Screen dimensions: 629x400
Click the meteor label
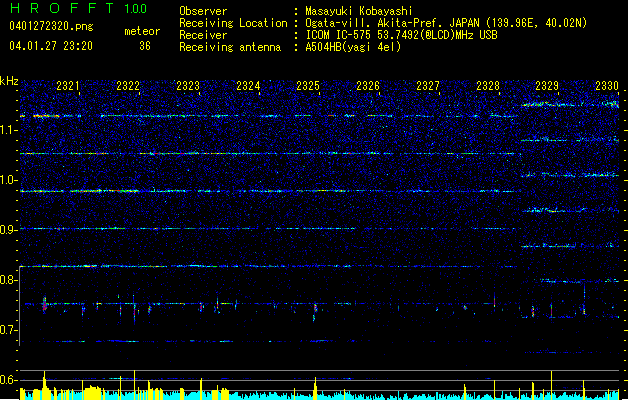[x=142, y=31]
